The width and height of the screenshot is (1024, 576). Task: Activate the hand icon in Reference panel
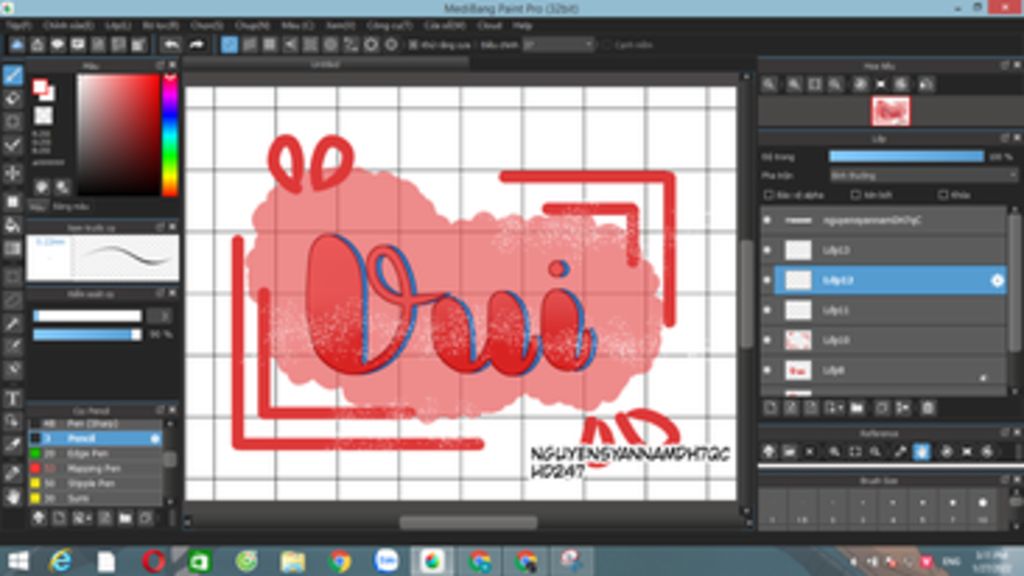tap(921, 451)
